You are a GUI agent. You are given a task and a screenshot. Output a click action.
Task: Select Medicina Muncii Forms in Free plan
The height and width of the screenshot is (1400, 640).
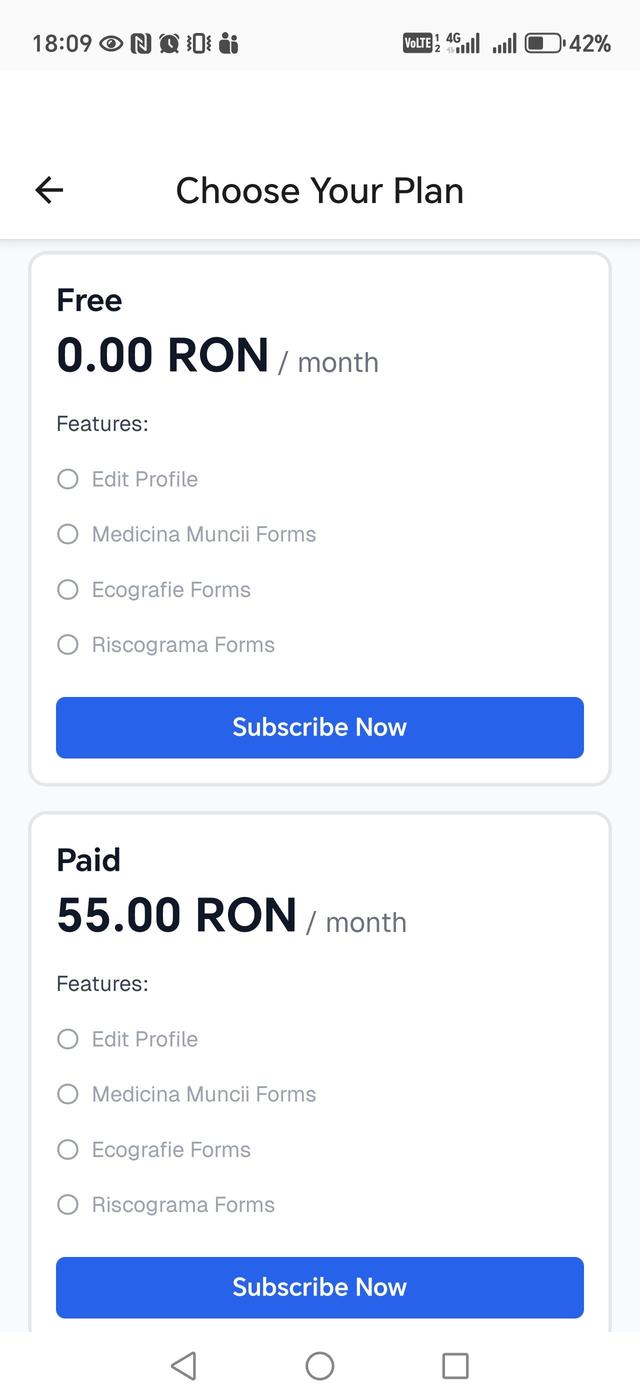(x=68, y=534)
